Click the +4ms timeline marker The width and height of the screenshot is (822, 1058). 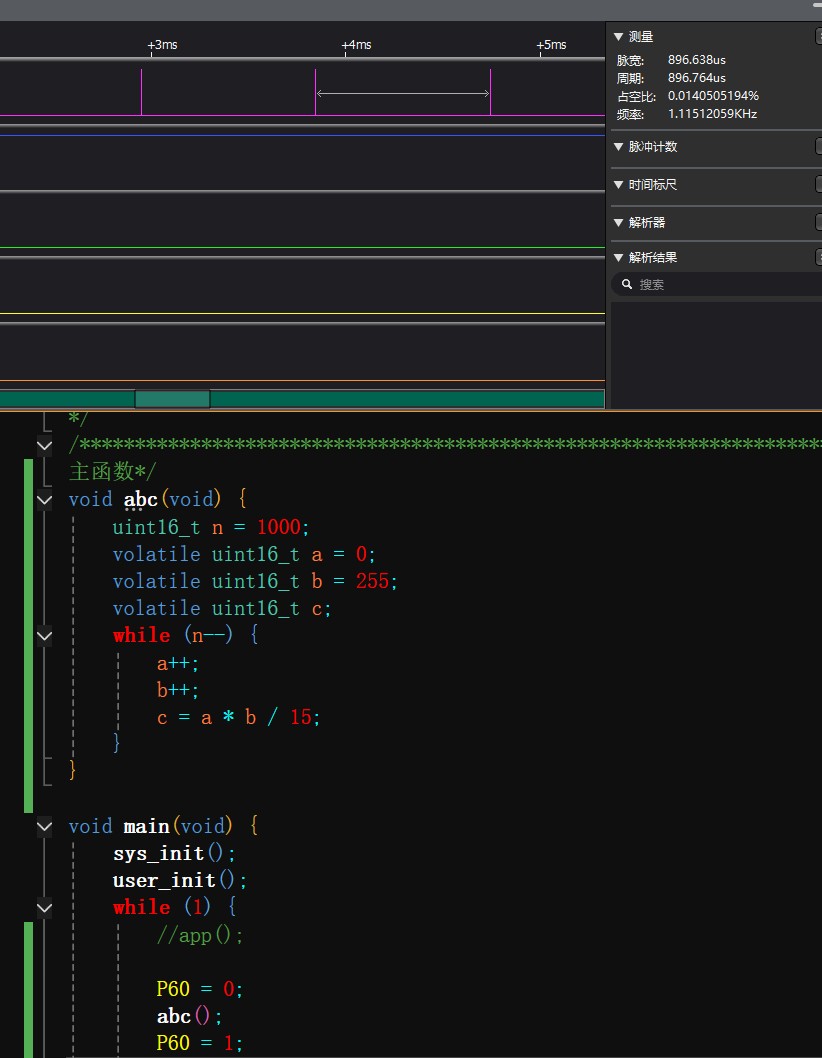click(356, 45)
